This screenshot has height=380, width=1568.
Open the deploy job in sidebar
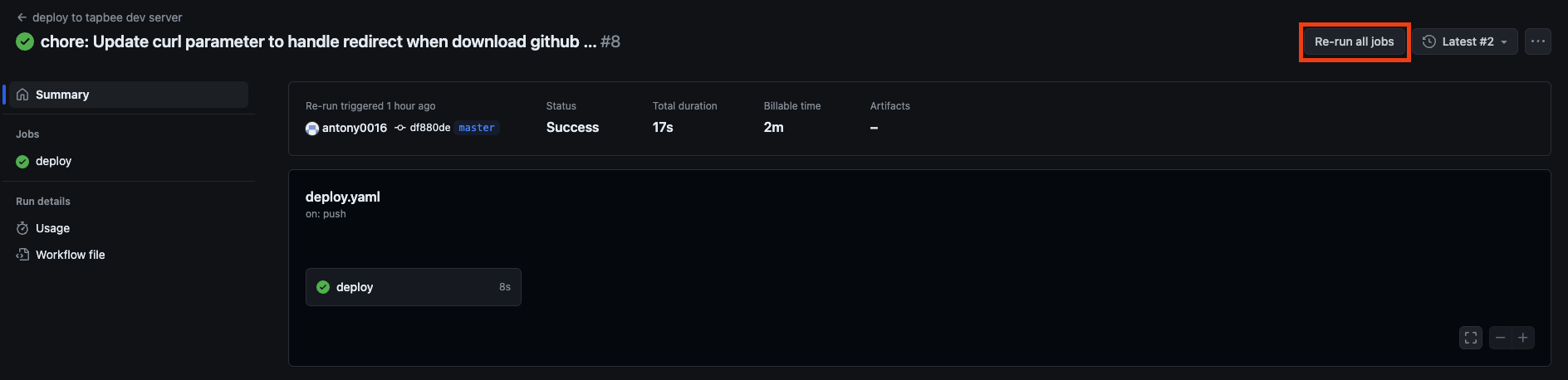127,161
